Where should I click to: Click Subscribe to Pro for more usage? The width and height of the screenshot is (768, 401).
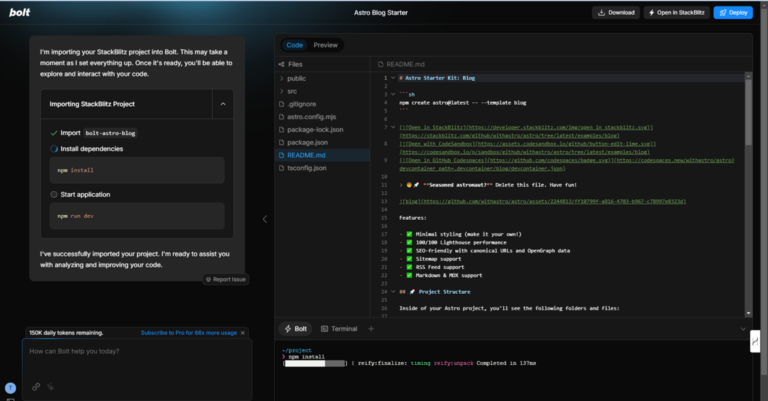click(189, 332)
